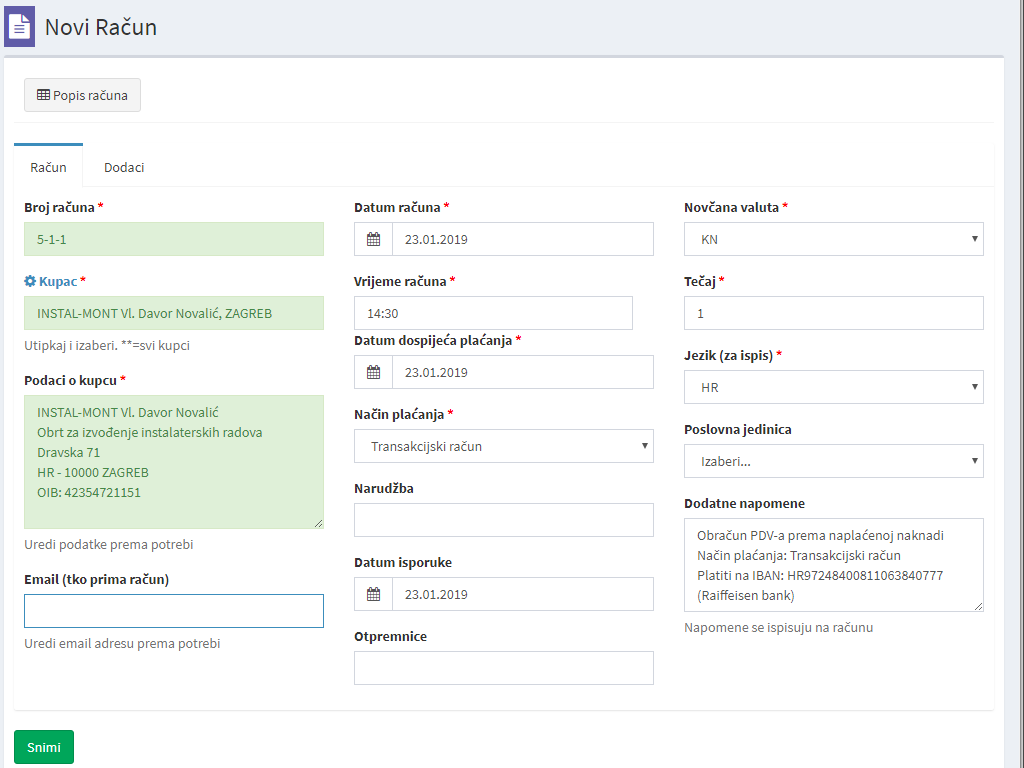Open calendar icon for Datum dospijeća plaćanja
Viewport: 1024px width, 768px height.
374,373
